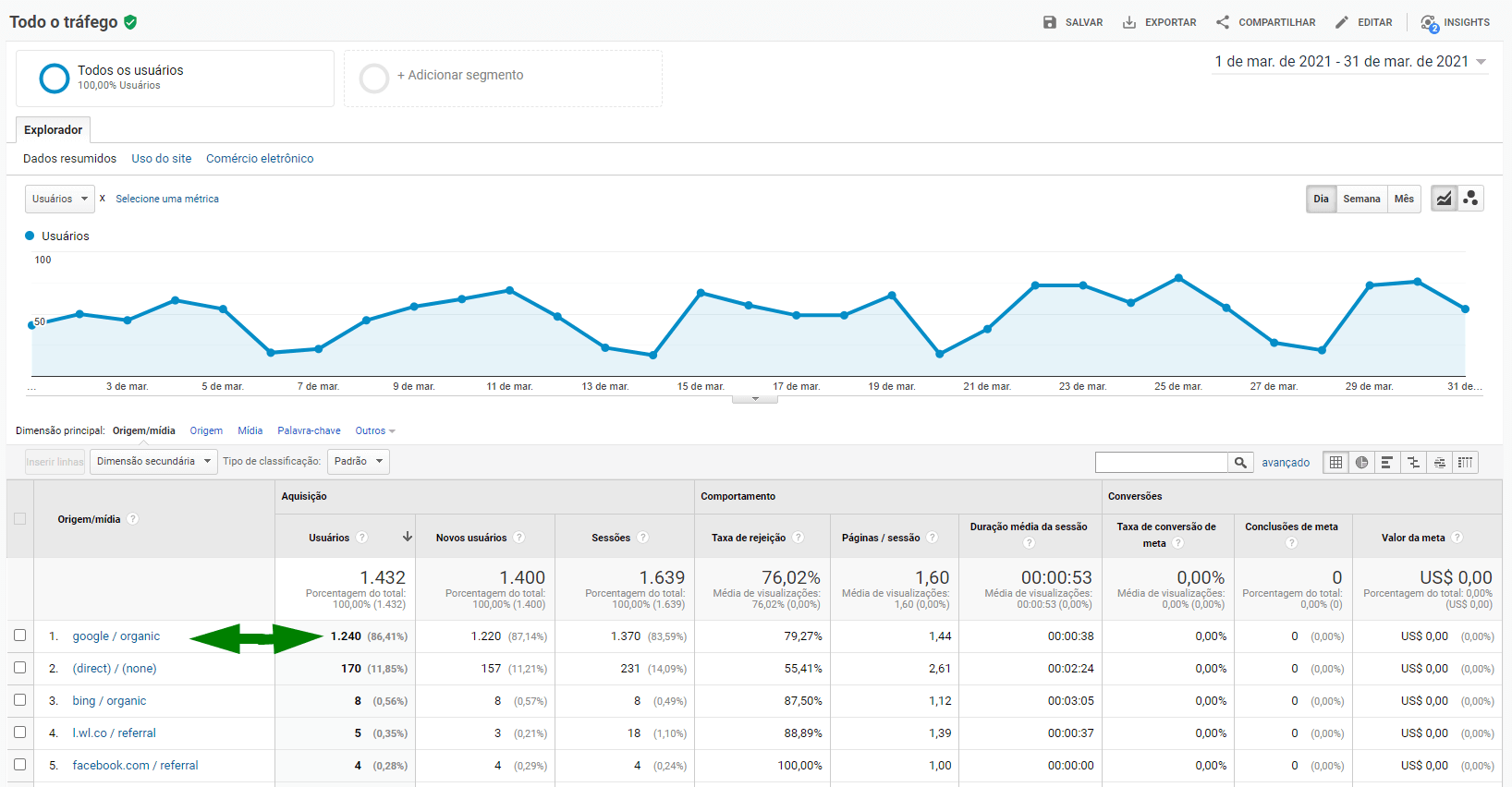Open the date range dropdown
Image resolution: width=1512 pixels, height=787 pixels.
pyautogui.click(x=1350, y=62)
